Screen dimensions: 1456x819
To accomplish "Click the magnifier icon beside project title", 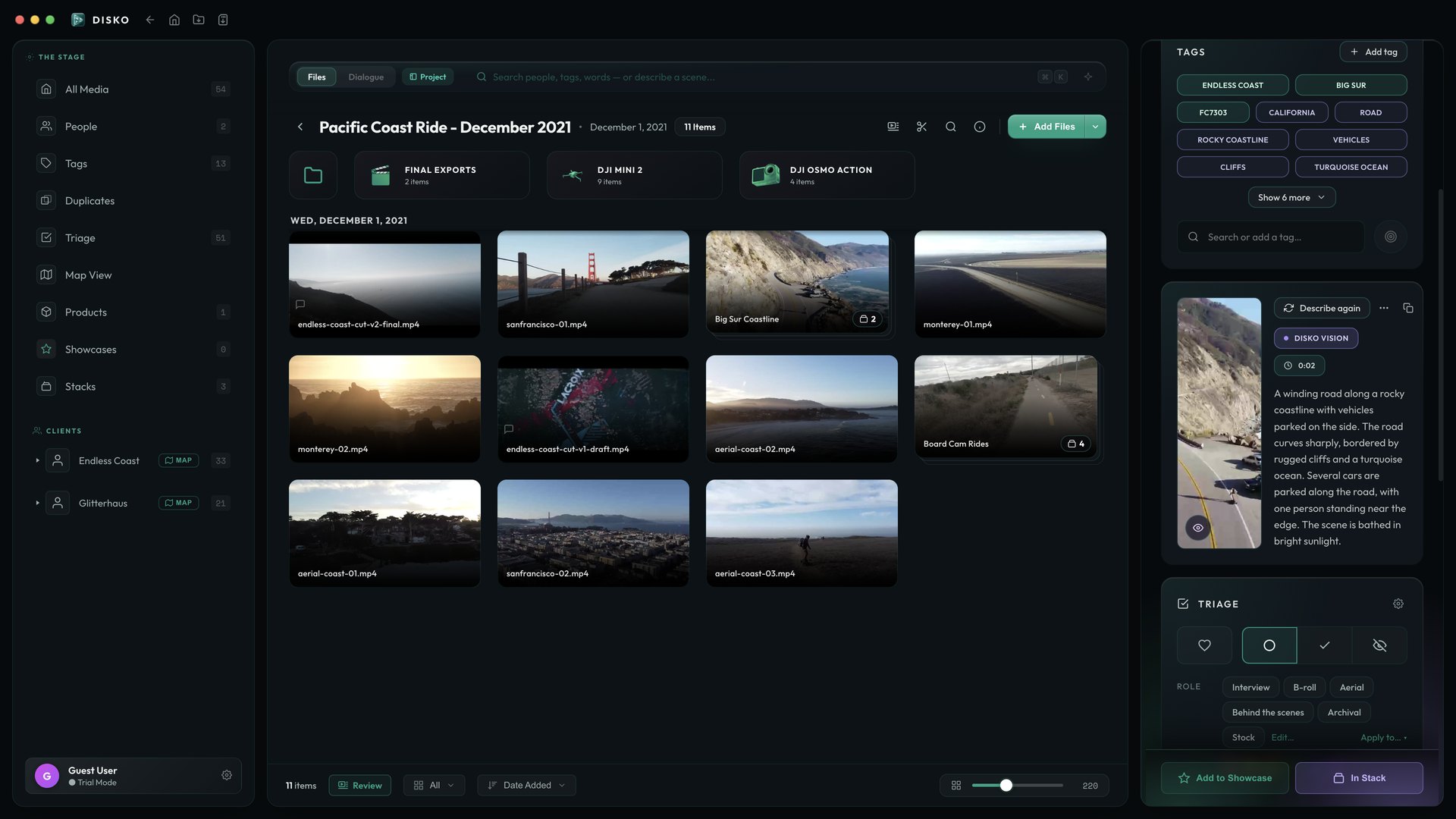I will (x=950, y=127).
